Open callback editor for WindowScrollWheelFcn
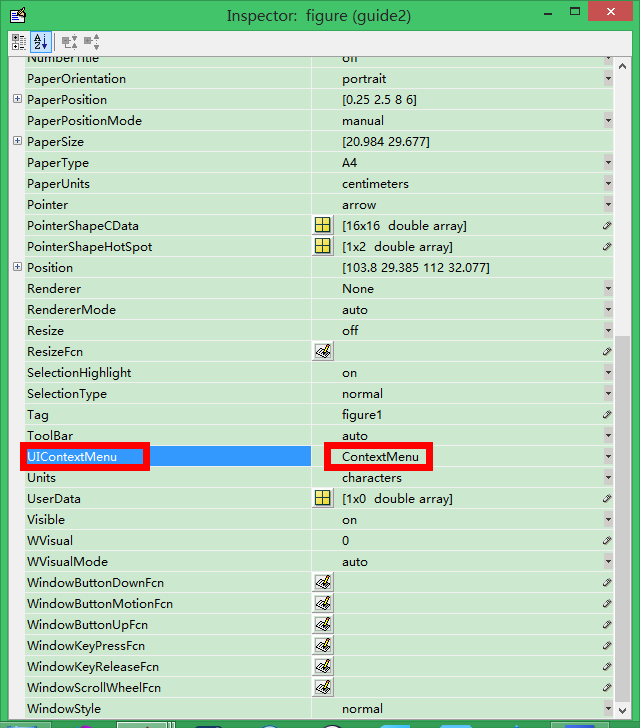 (323, 687)
